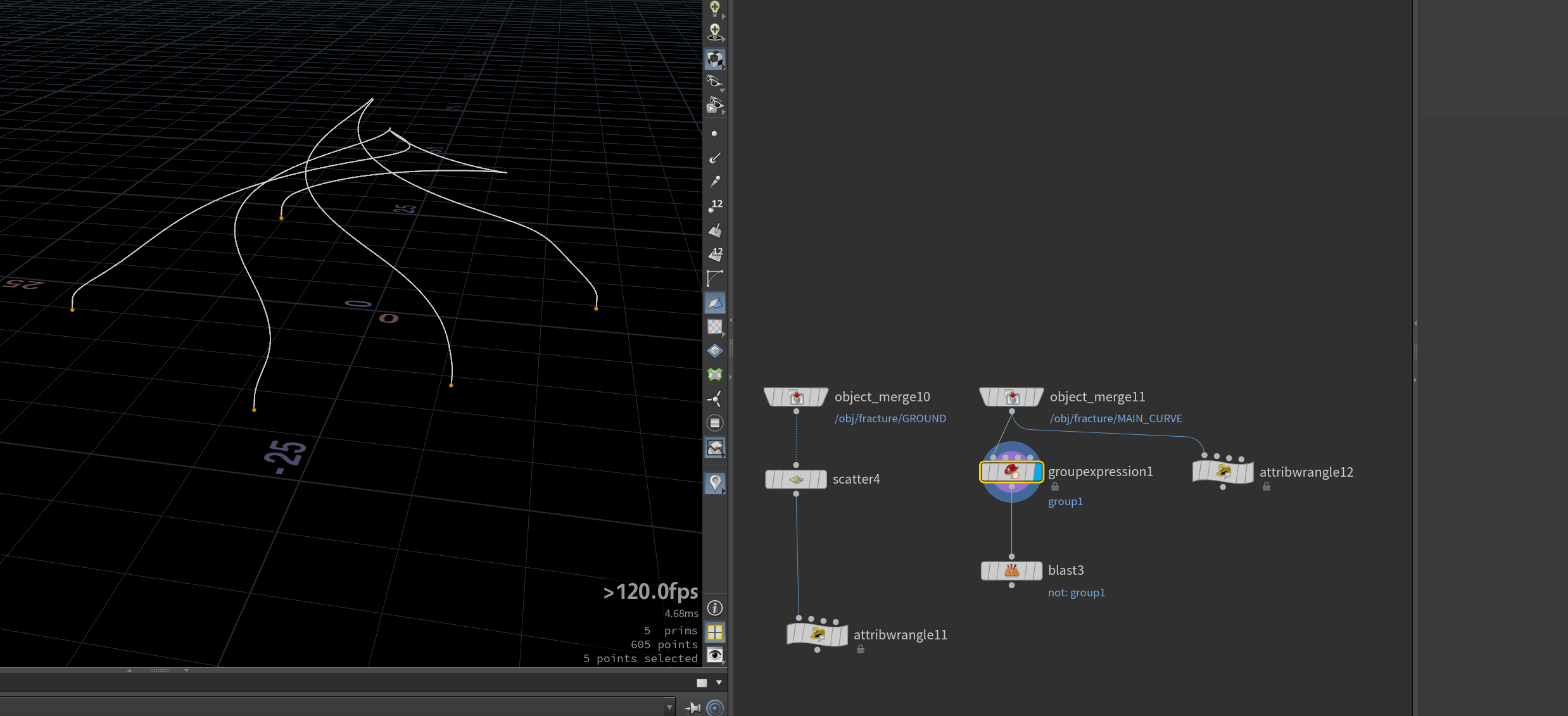Screen dimensions: 1568x716
Task: Toggle the geometry visibility eye icon
Action: [715, 655]
